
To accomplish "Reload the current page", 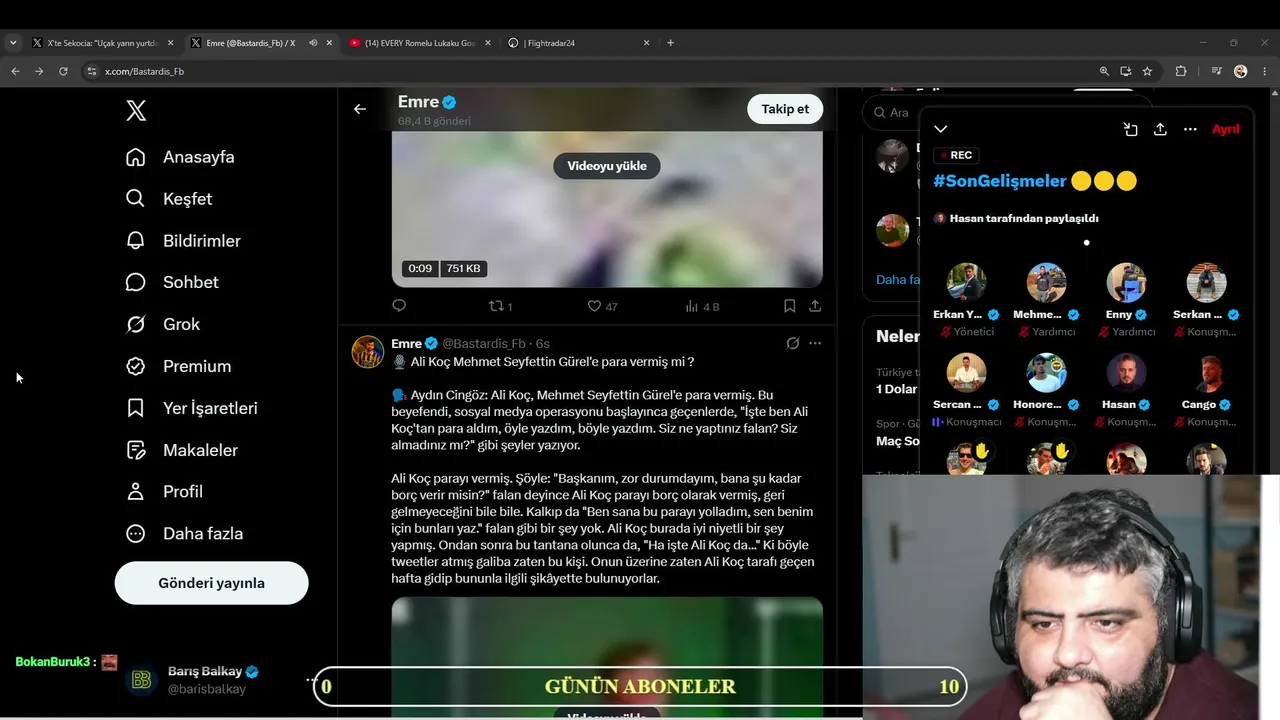I will [63, 71].
